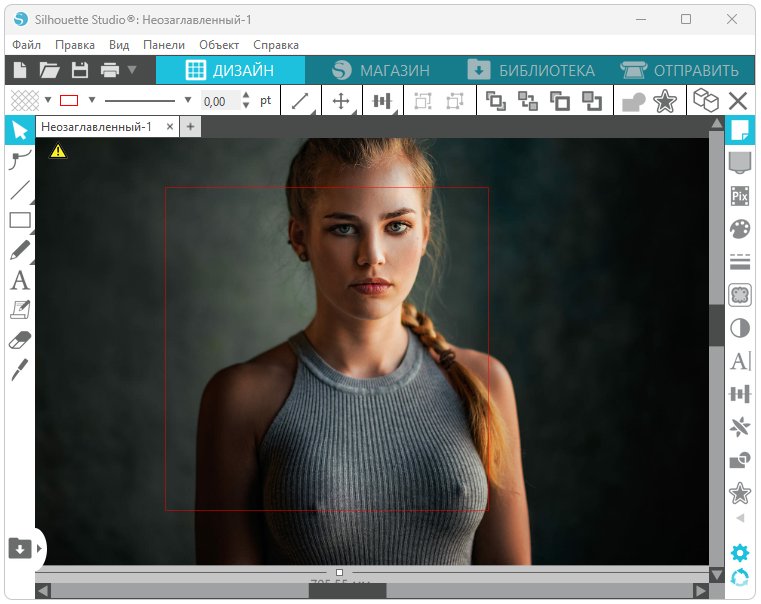Open the Fill color palette panel
This screenshot has width=761, height=604.
coord(740,229)
